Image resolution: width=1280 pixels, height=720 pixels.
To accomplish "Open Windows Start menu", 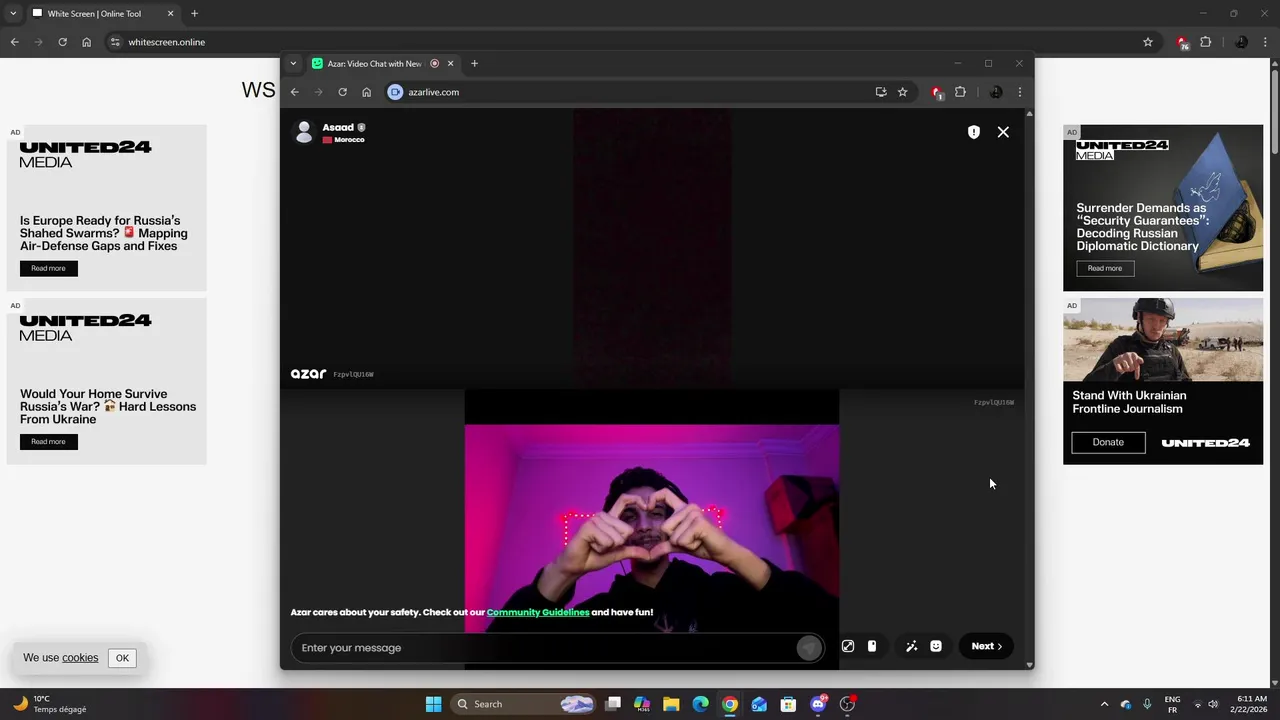I will pyautogui.click(x=433, y=704).
